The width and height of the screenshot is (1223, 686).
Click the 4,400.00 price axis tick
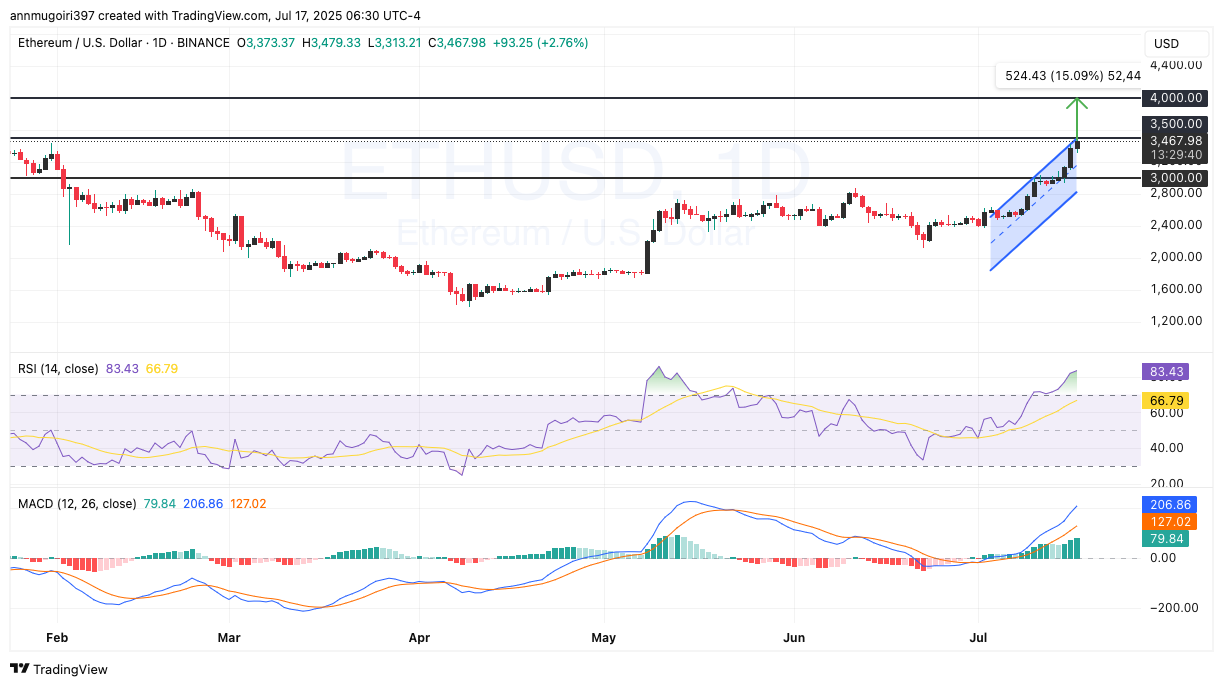coord(1176,65)
